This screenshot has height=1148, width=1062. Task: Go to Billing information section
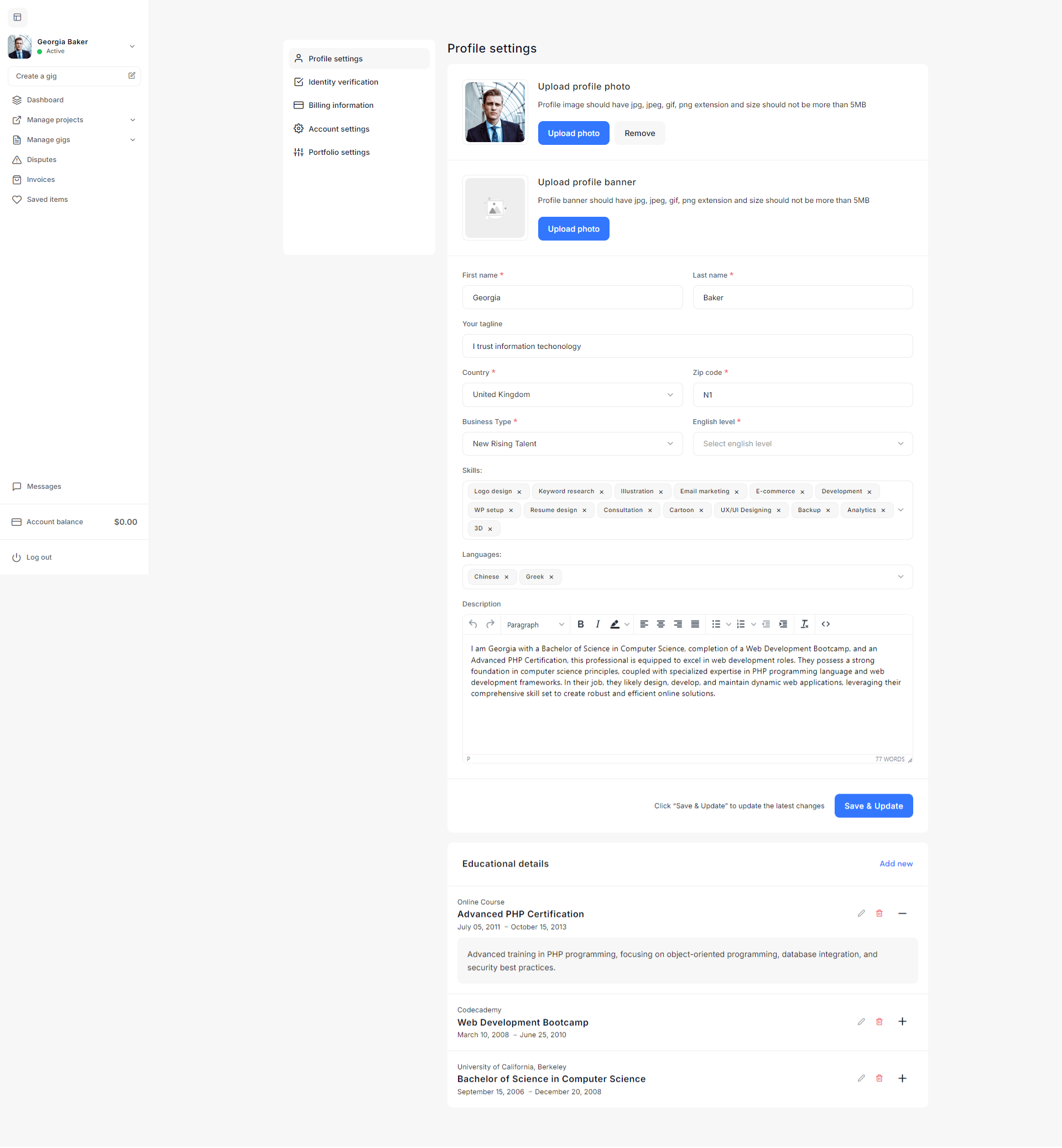point(341,105)
